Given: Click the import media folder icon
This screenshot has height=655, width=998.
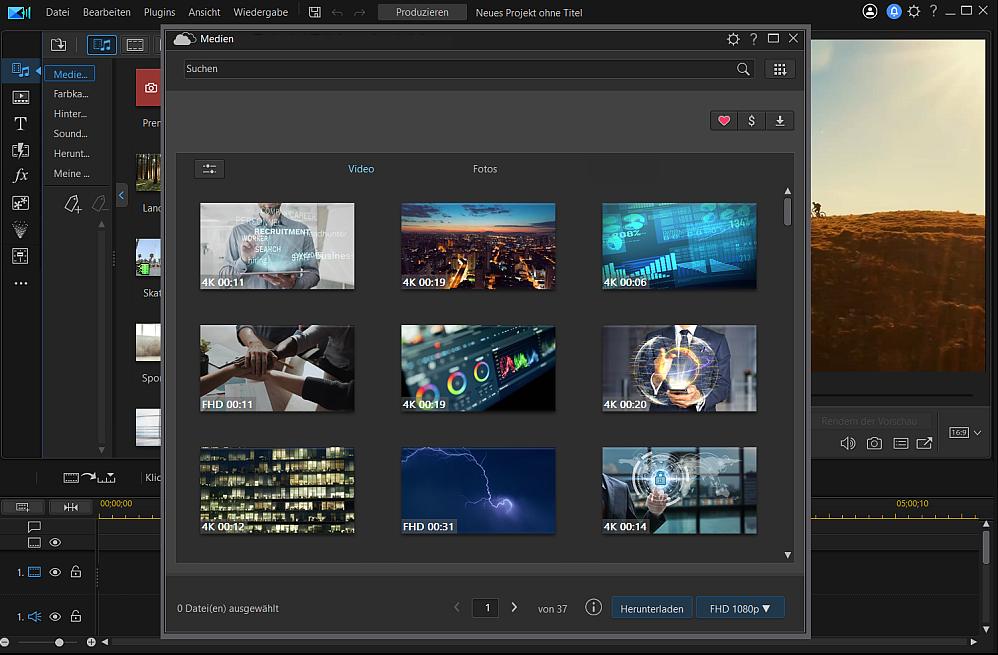Looking at the screenshot, I should 59,45.
